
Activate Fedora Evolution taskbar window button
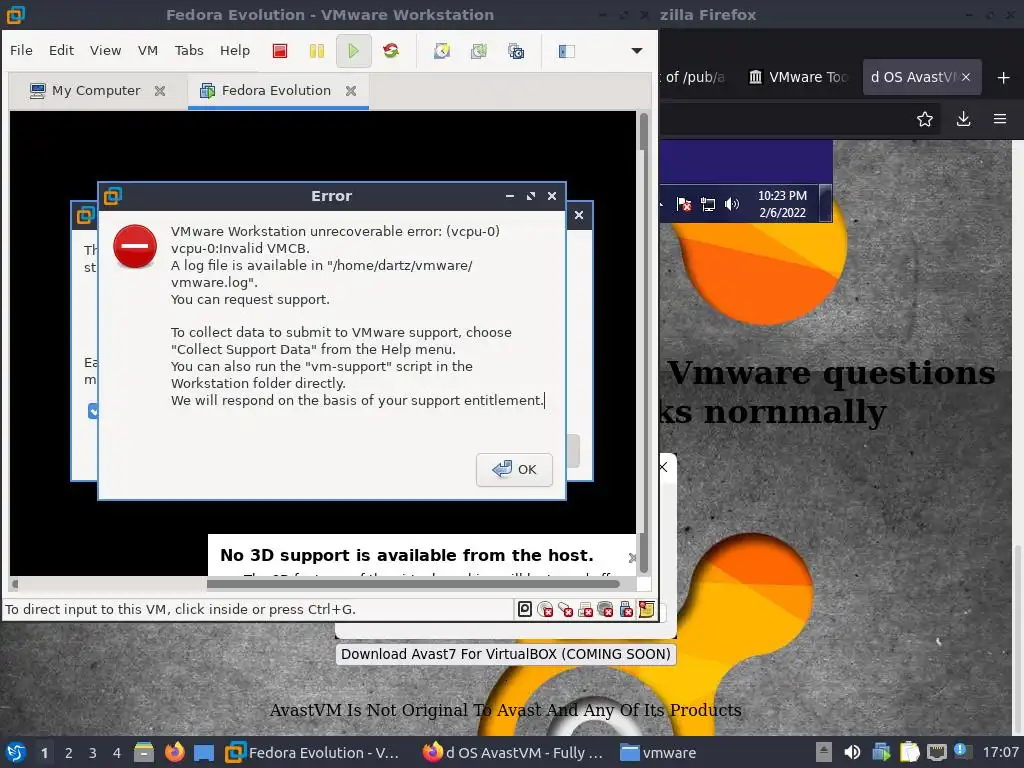(x=312, y=753)
